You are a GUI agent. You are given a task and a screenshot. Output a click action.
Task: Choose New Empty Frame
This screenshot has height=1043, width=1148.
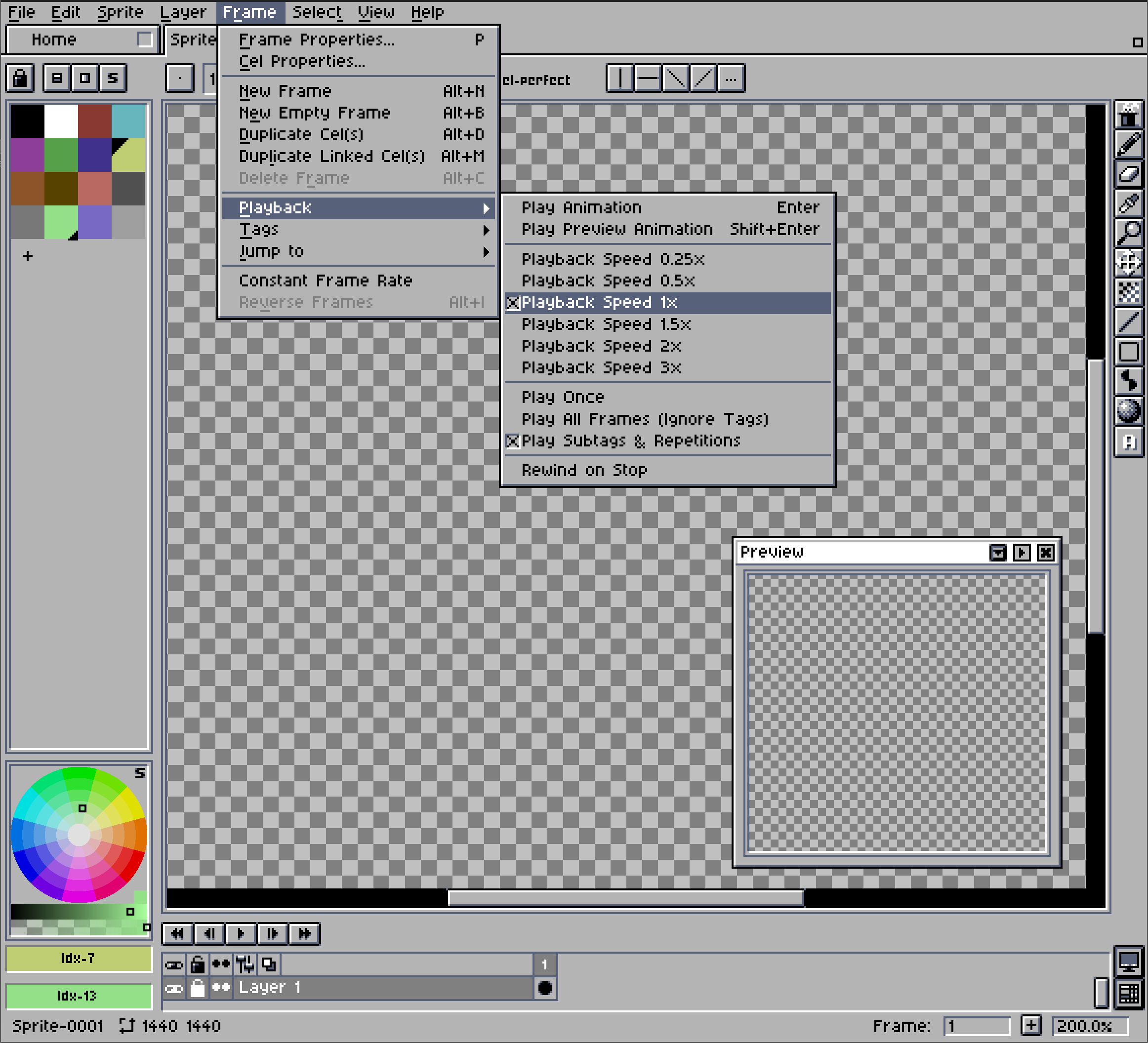coord(358,113)
